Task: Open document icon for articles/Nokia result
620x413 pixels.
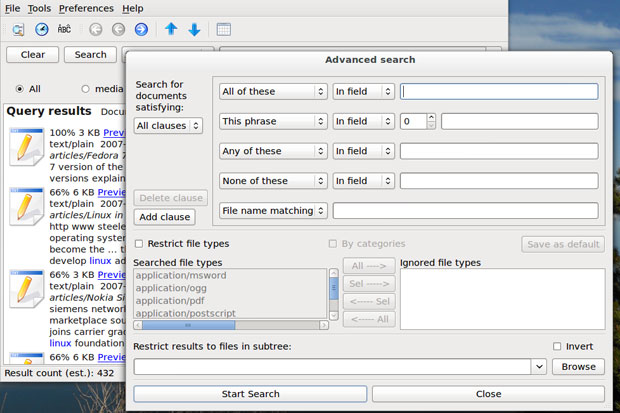Action: coord(26,289)
